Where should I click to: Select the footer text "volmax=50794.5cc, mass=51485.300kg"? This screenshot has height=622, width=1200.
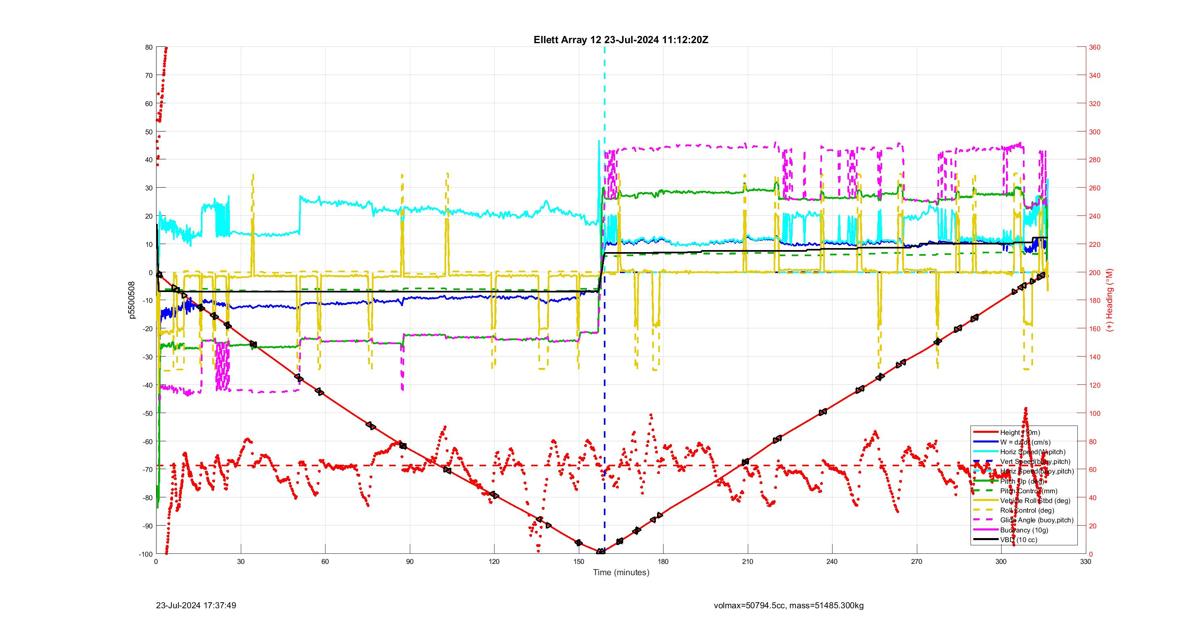pos(789,605)
